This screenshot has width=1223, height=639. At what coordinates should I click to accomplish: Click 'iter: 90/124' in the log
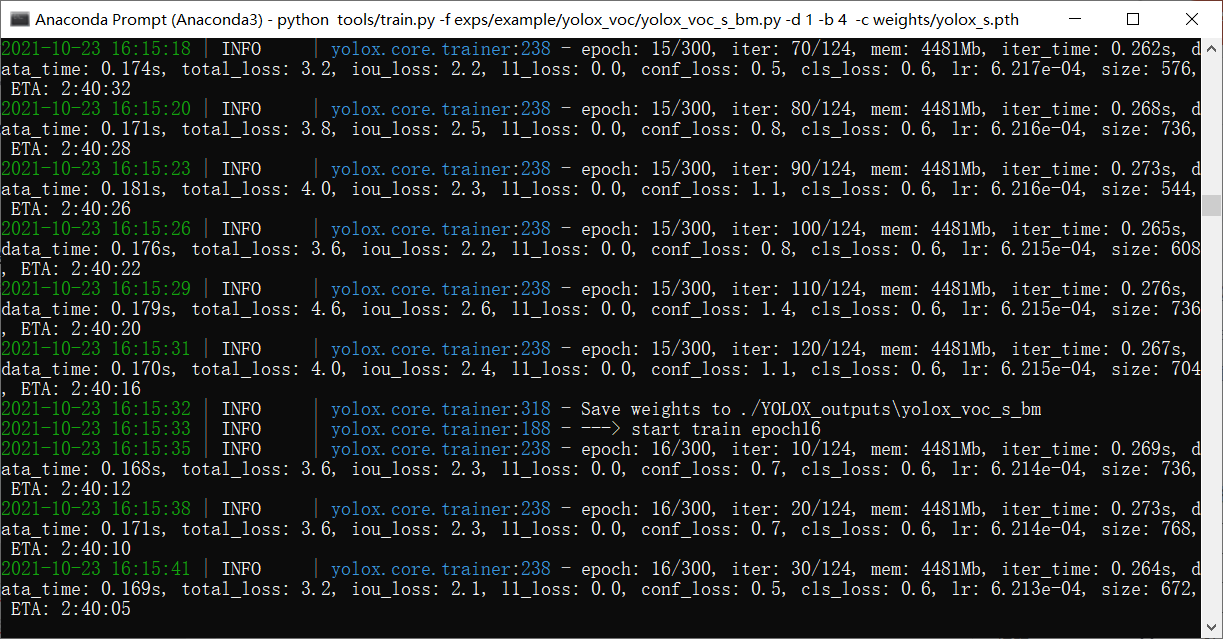[791, 169]
